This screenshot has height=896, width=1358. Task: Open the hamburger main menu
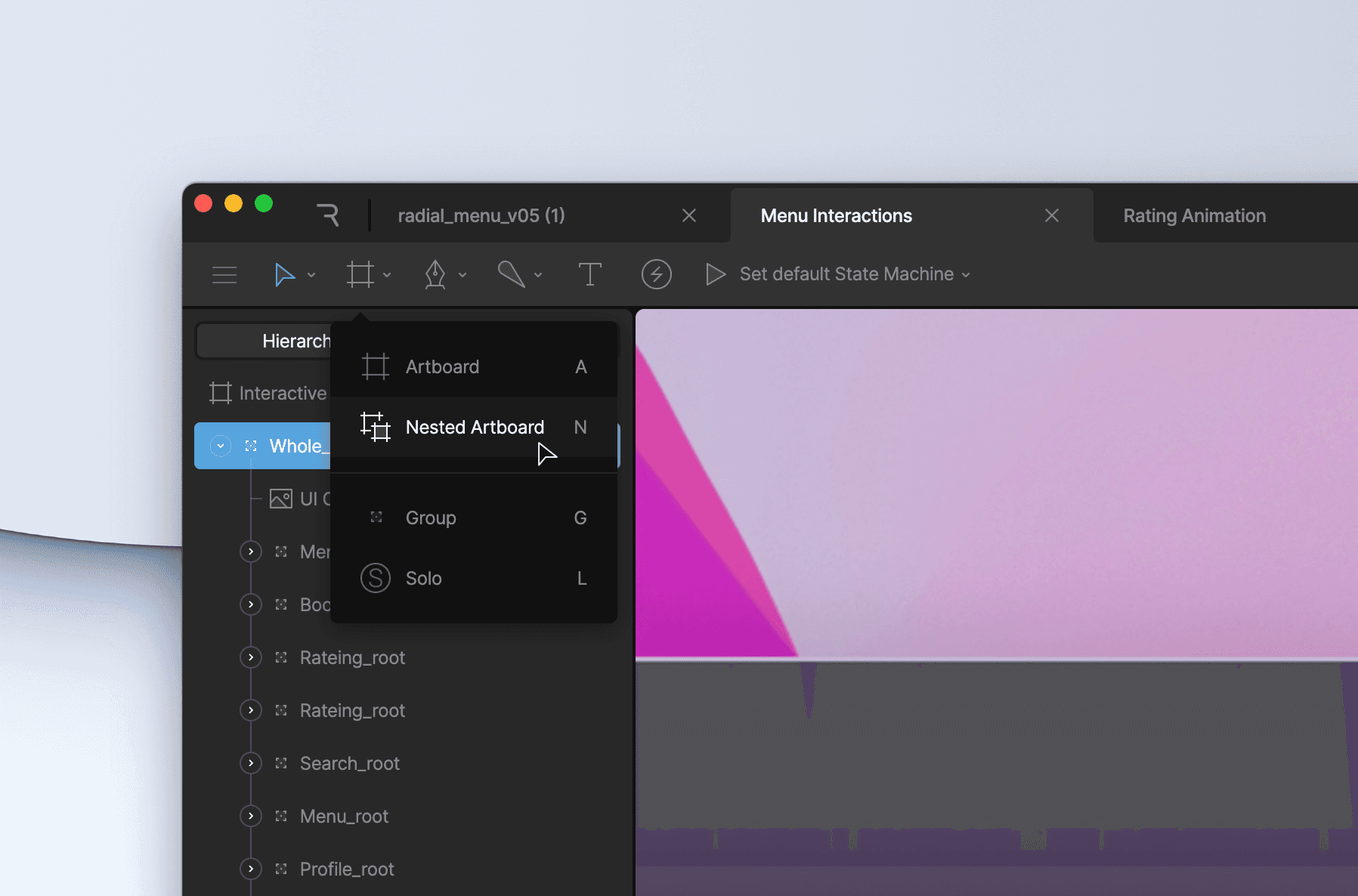[x=224, y=275]
